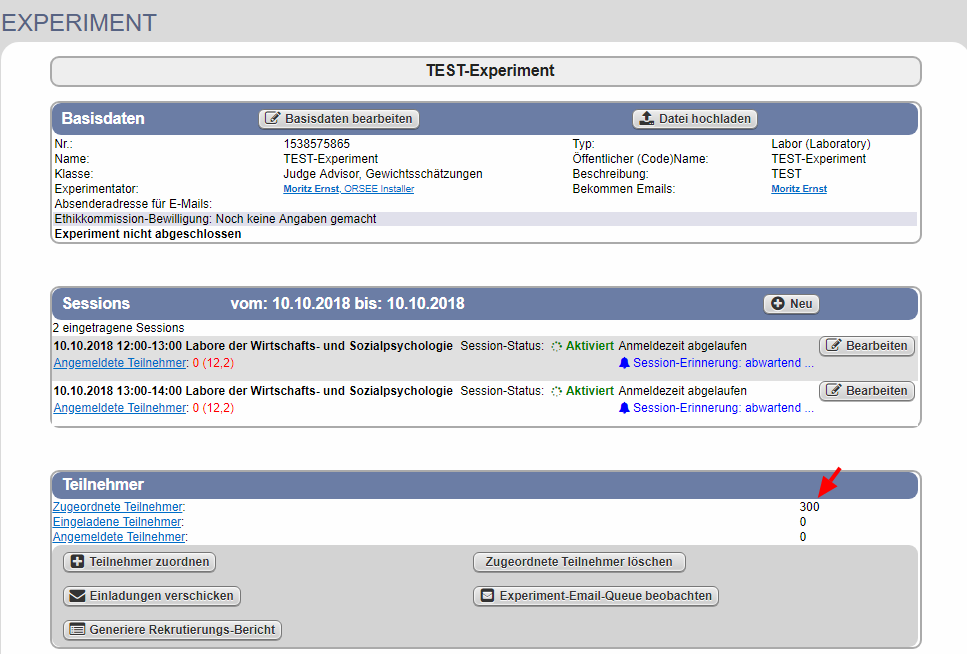Click the text 2 eingetragene Sessions

tap(118, 328)
